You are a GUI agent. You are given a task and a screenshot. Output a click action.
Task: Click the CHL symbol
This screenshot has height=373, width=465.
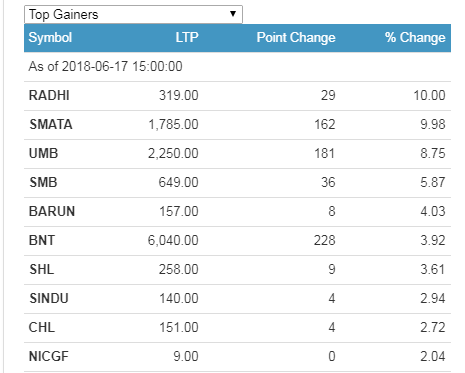(42, 328)
